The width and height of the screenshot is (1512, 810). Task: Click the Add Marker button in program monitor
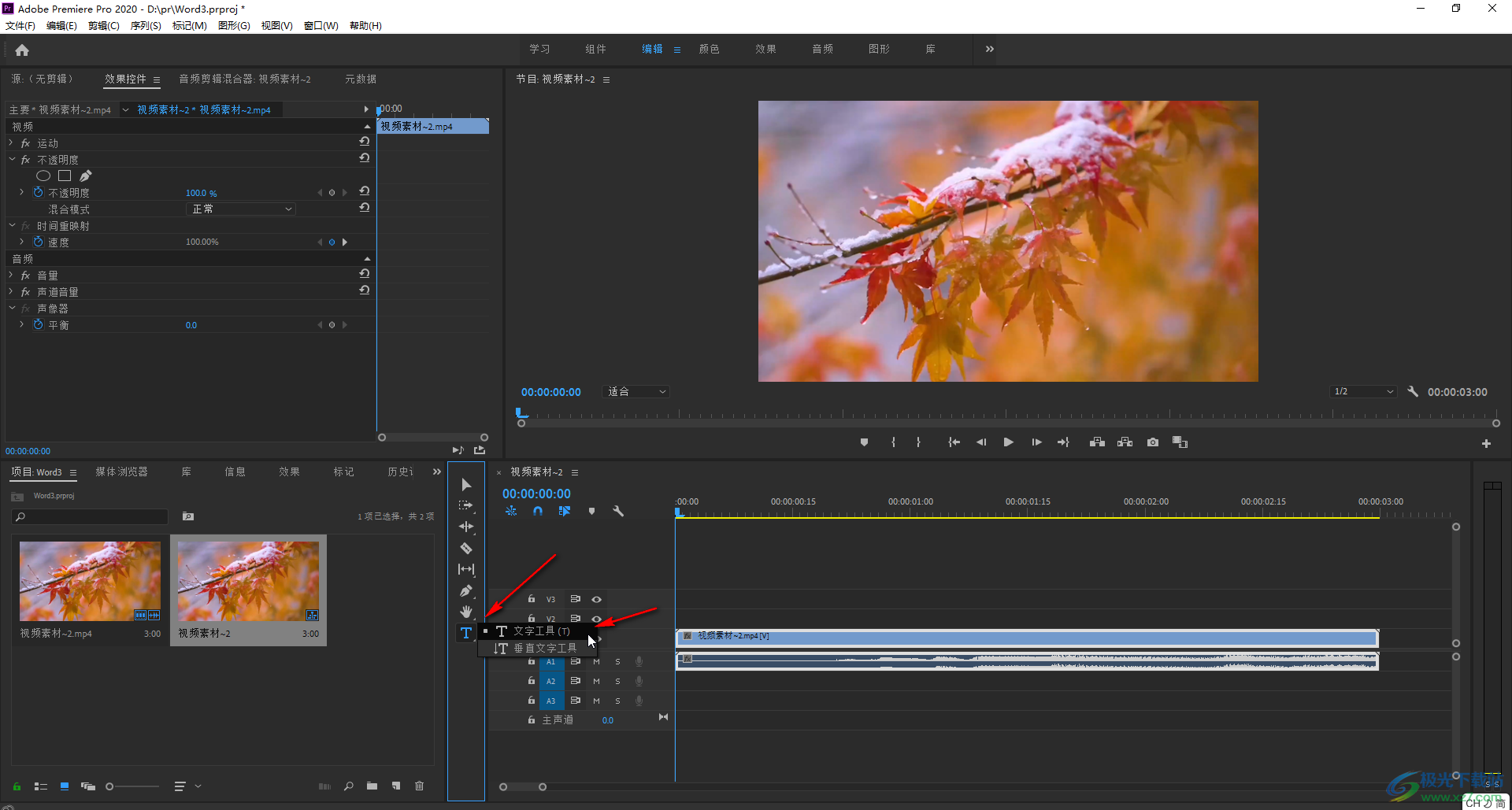[x=864, y=442]
